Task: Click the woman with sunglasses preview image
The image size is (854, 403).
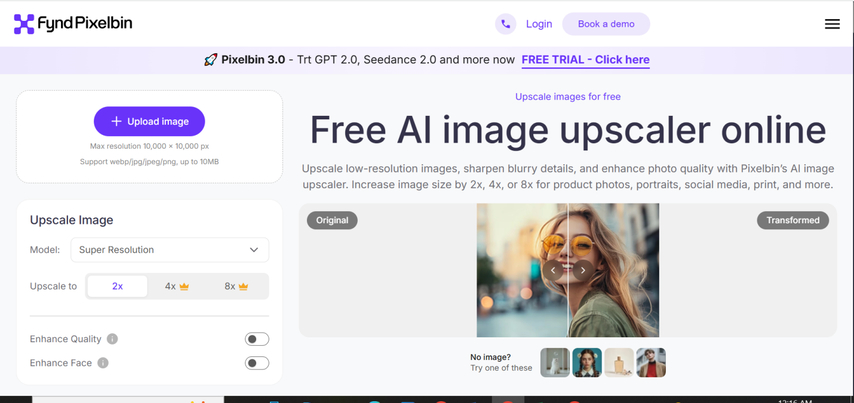Action: 568,270
